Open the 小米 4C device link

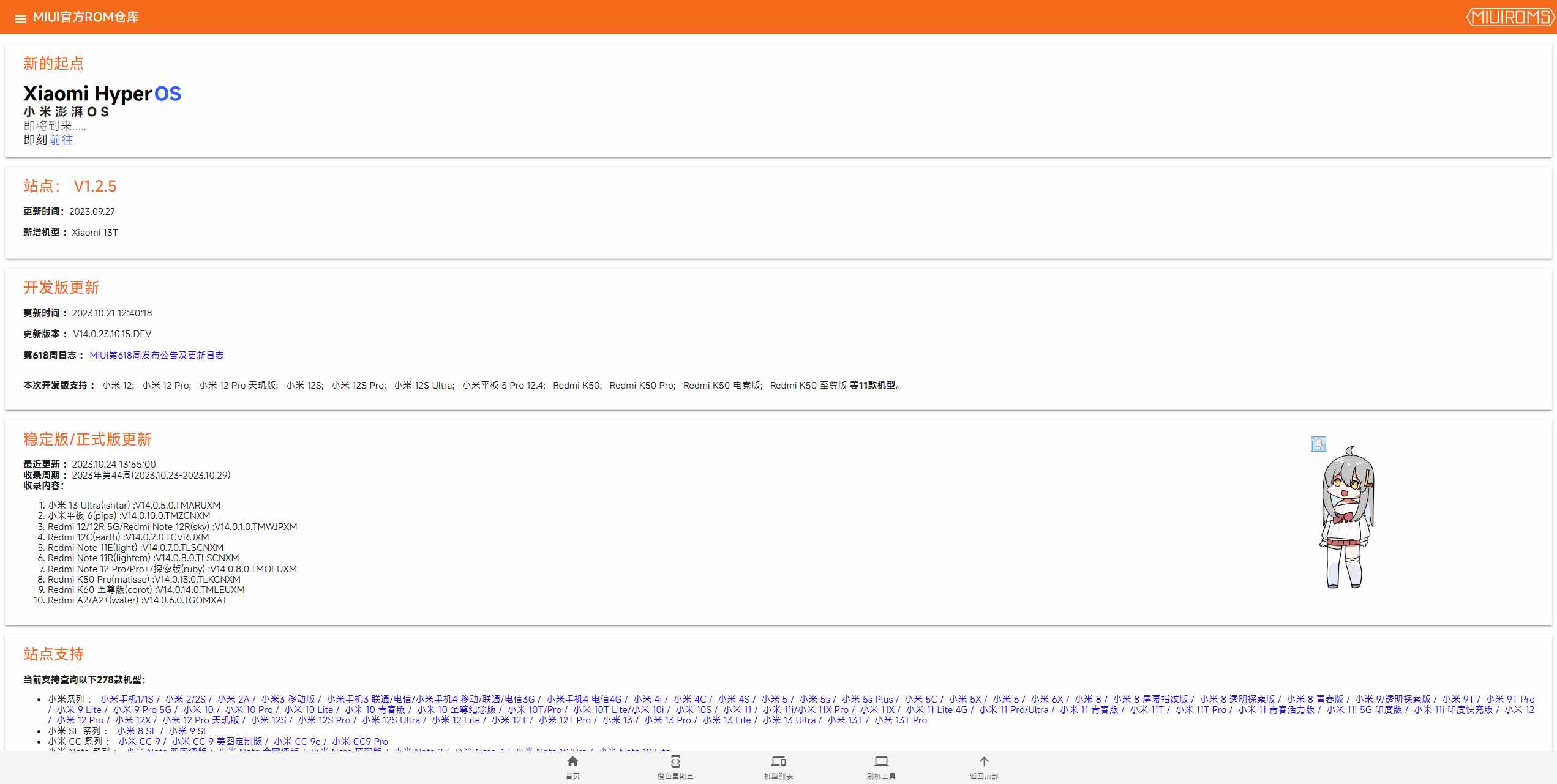click(689, 700)
